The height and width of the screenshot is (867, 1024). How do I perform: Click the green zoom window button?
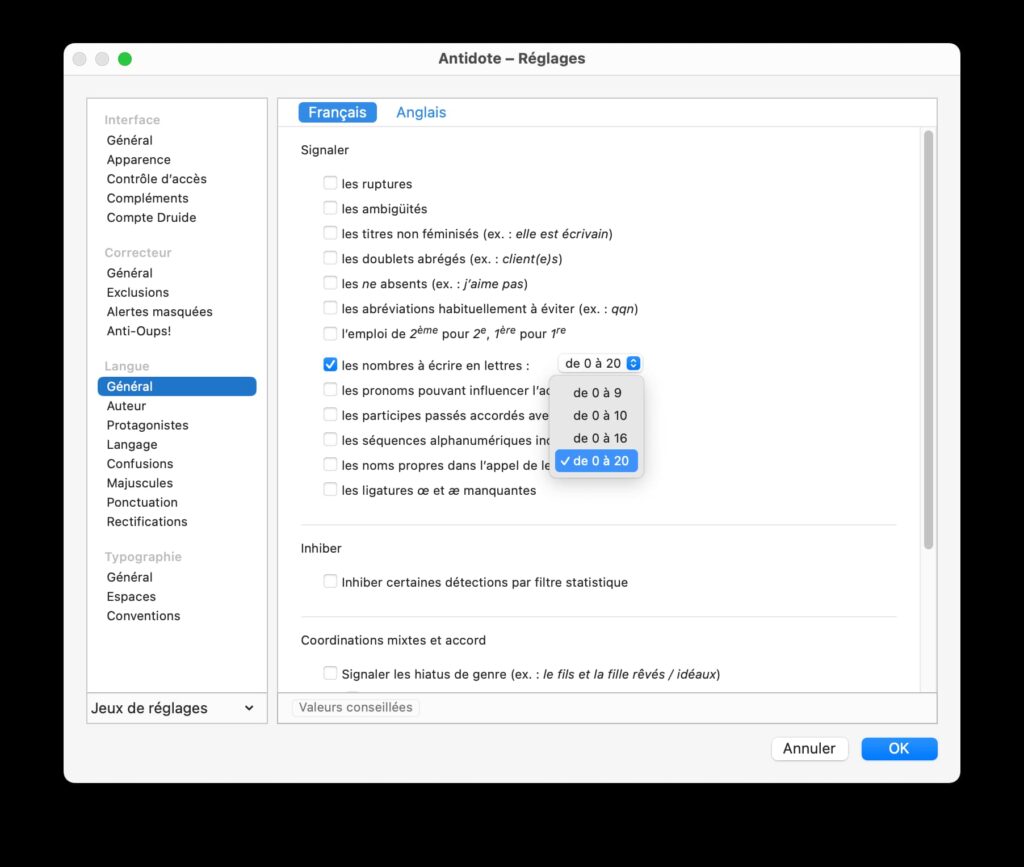click(x=125, y=59)
